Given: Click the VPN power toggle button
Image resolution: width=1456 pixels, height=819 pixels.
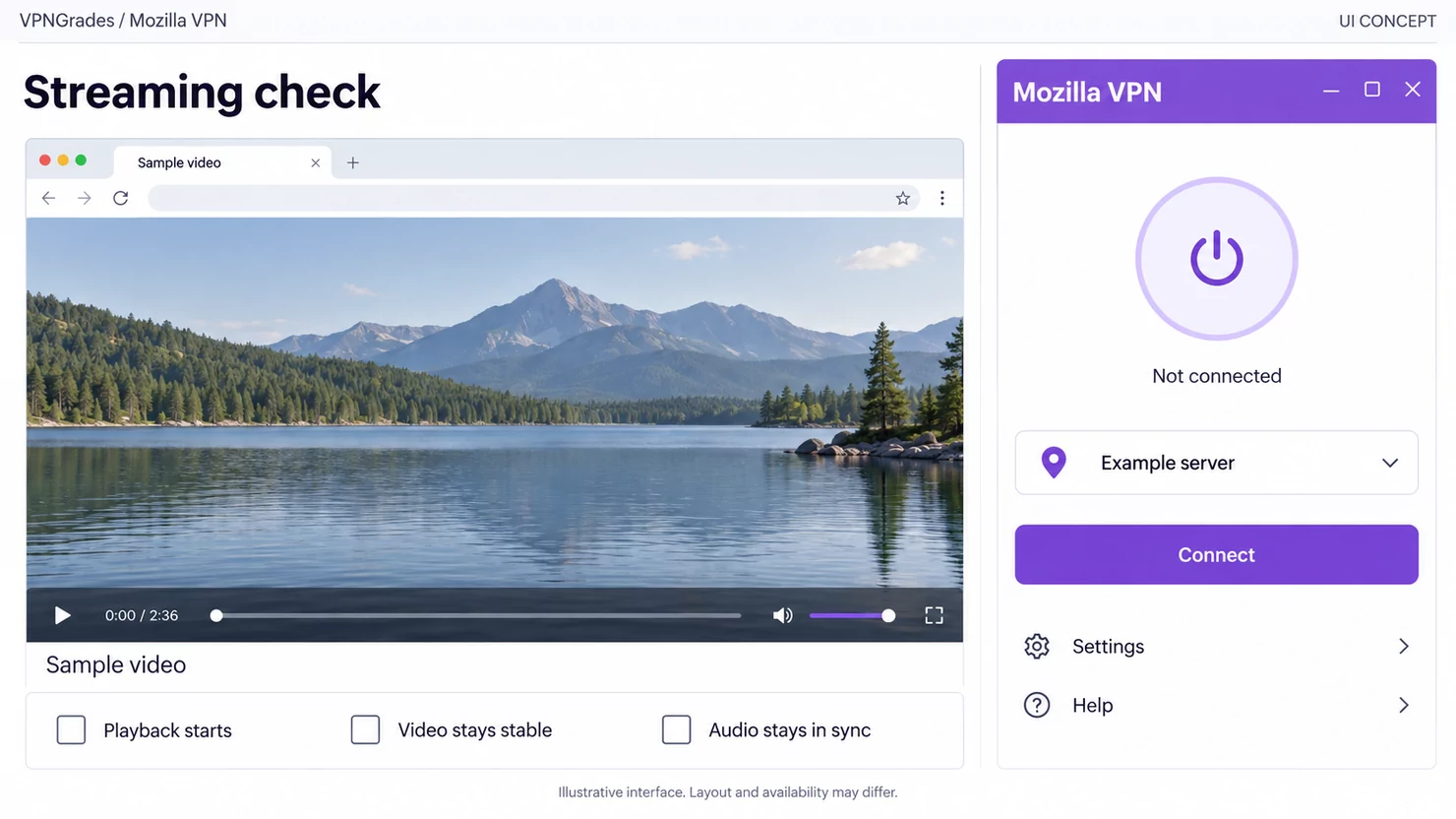Looking at the screenshot, I should (x=1217, y=259).
